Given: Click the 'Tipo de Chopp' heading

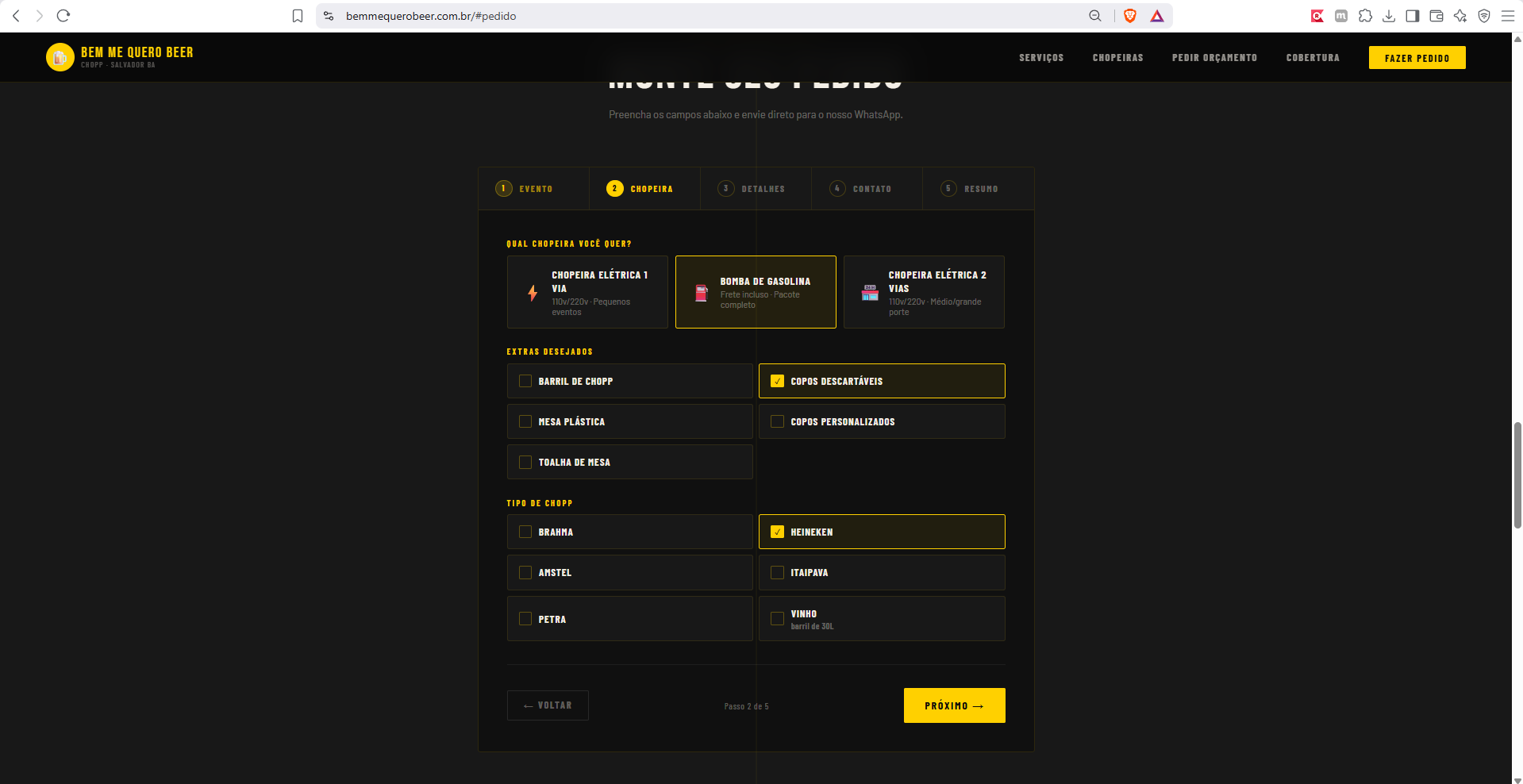Looking at the screenshot, I should click(x=540, y=503).
